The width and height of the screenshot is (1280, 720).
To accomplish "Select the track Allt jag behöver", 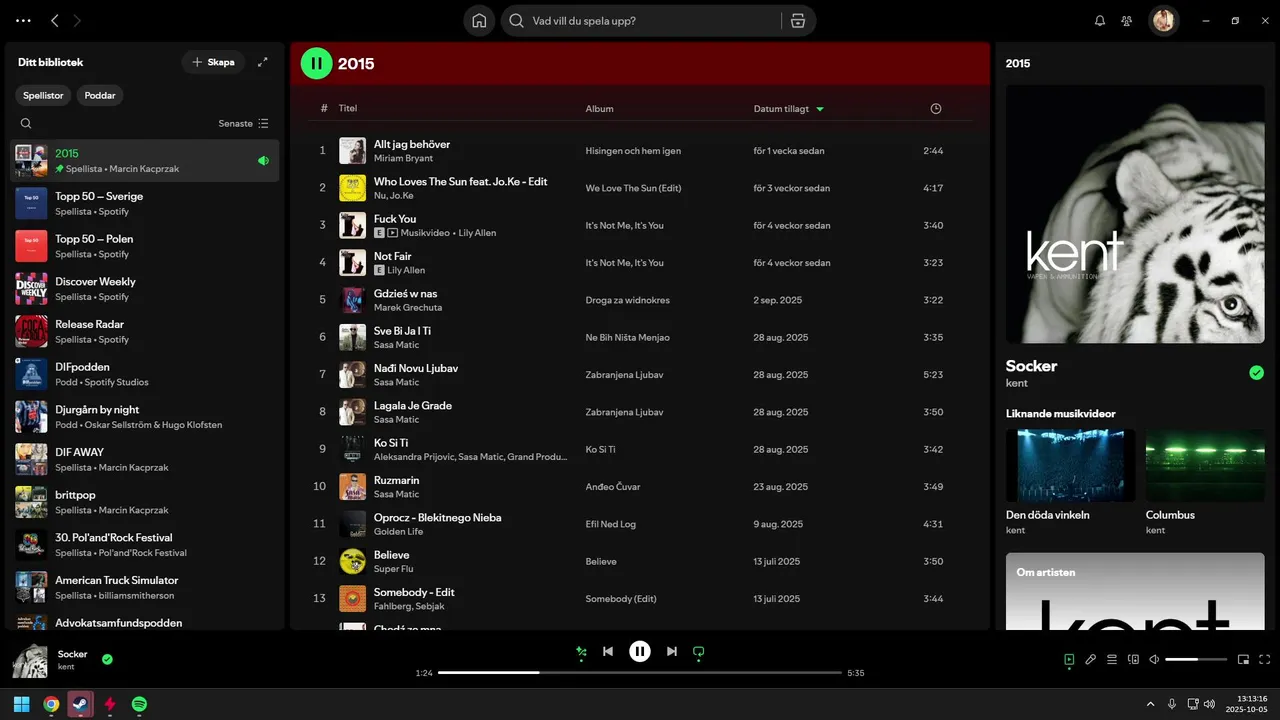I will pyautogui.click(x=412, y=144).
